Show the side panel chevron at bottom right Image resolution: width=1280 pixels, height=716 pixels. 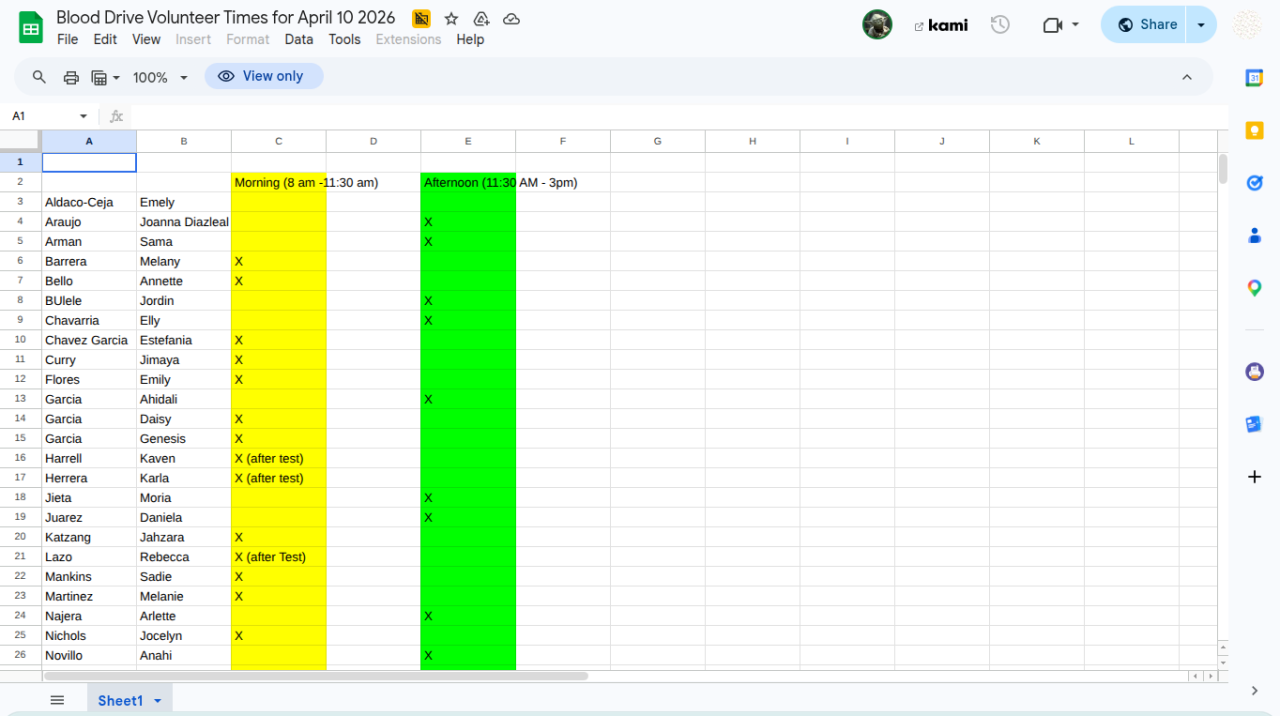(x=1254, y=691)
